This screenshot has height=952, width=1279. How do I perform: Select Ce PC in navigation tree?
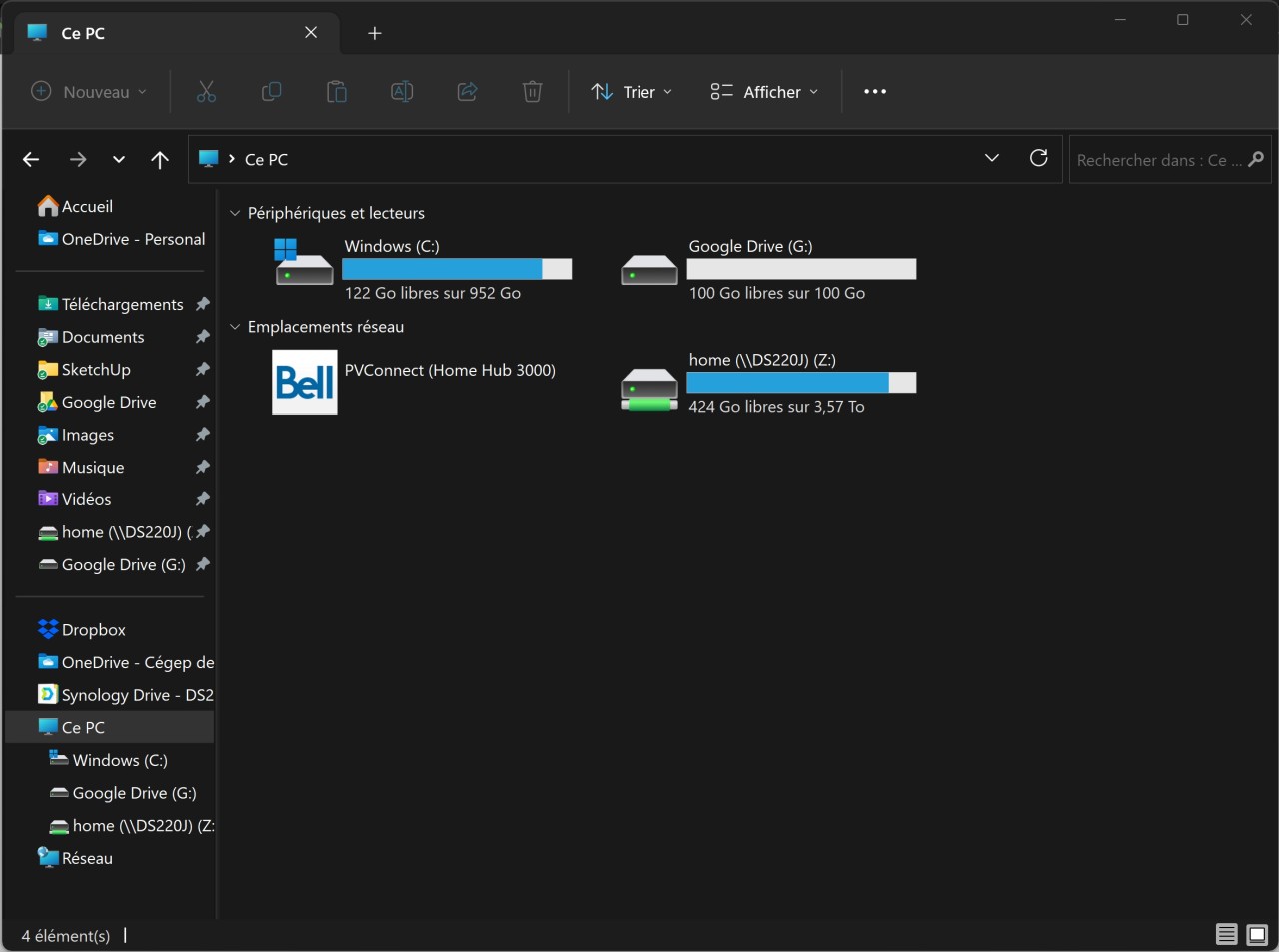[110, 727]
